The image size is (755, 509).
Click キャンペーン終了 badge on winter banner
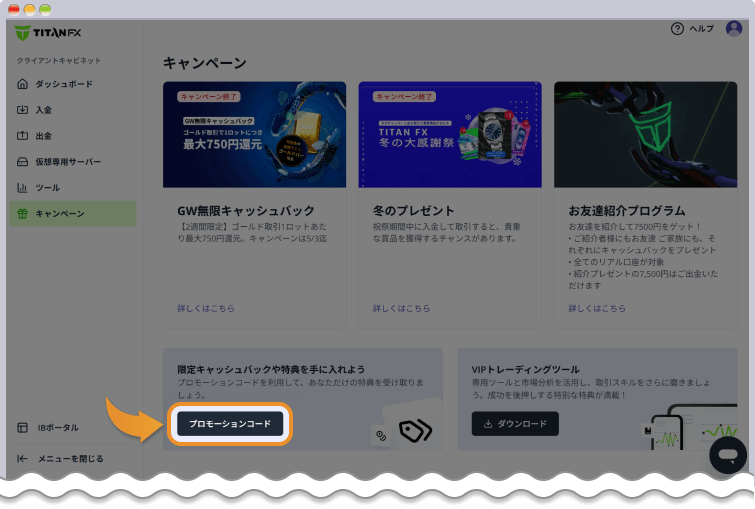tap(404, 97)
